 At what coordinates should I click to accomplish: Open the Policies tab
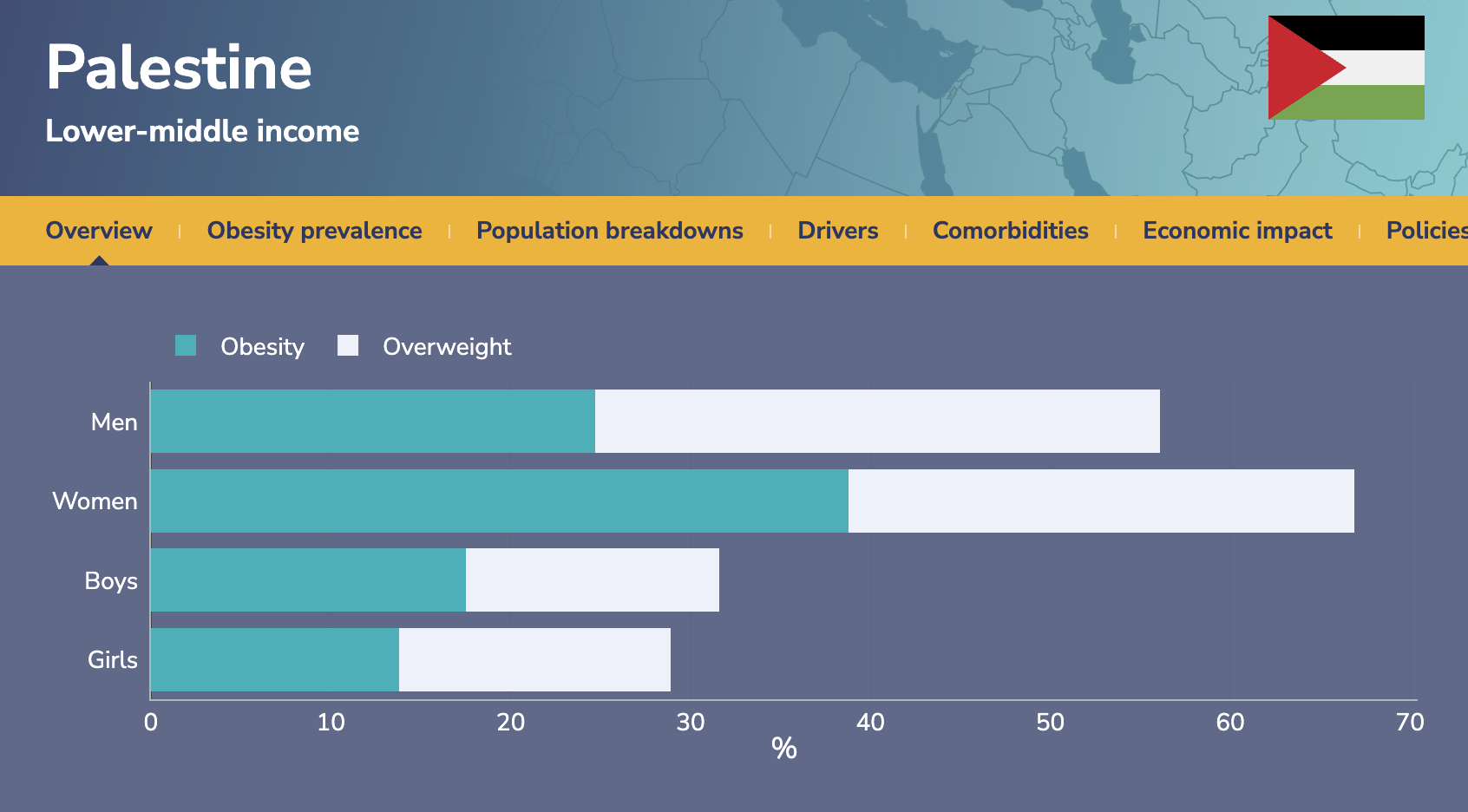coord(1425,231)
